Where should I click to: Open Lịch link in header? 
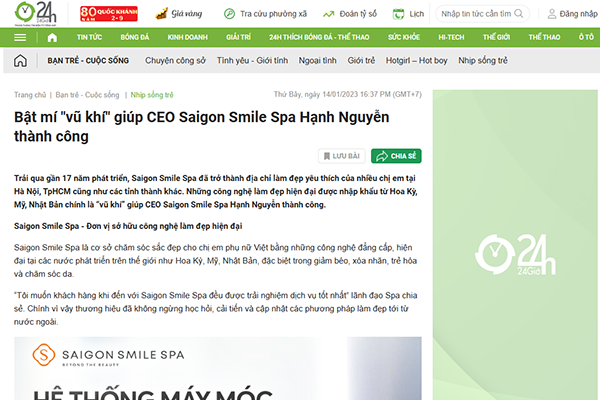point(416,14)
